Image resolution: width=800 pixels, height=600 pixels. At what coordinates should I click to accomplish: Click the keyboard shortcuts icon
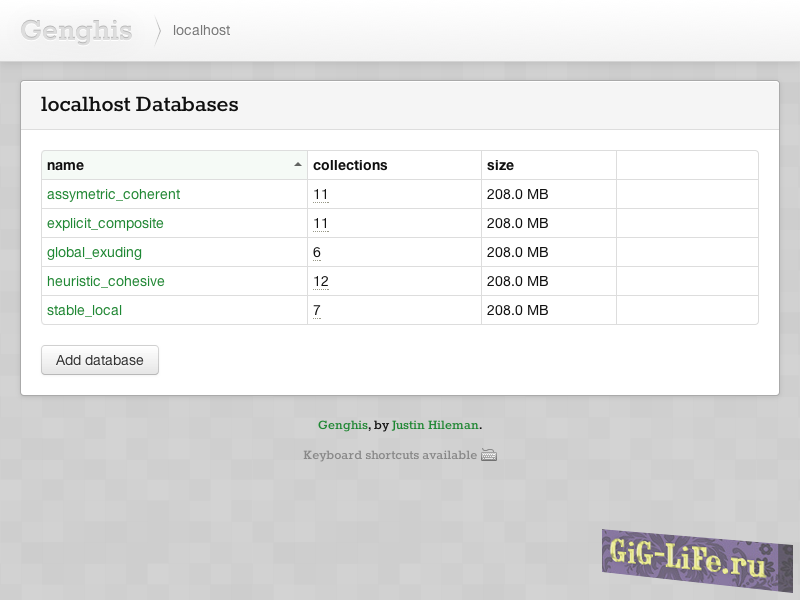click(x=489, y=455)
